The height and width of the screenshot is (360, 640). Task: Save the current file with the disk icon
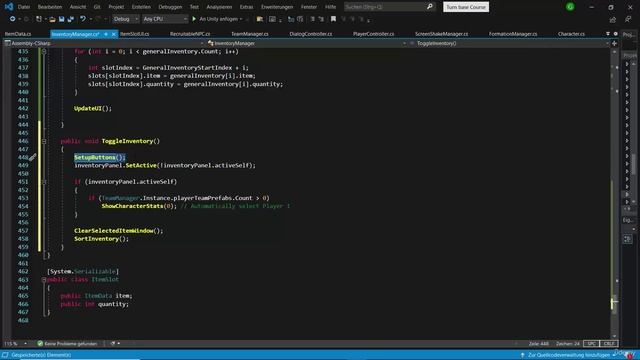coord(61,19)
